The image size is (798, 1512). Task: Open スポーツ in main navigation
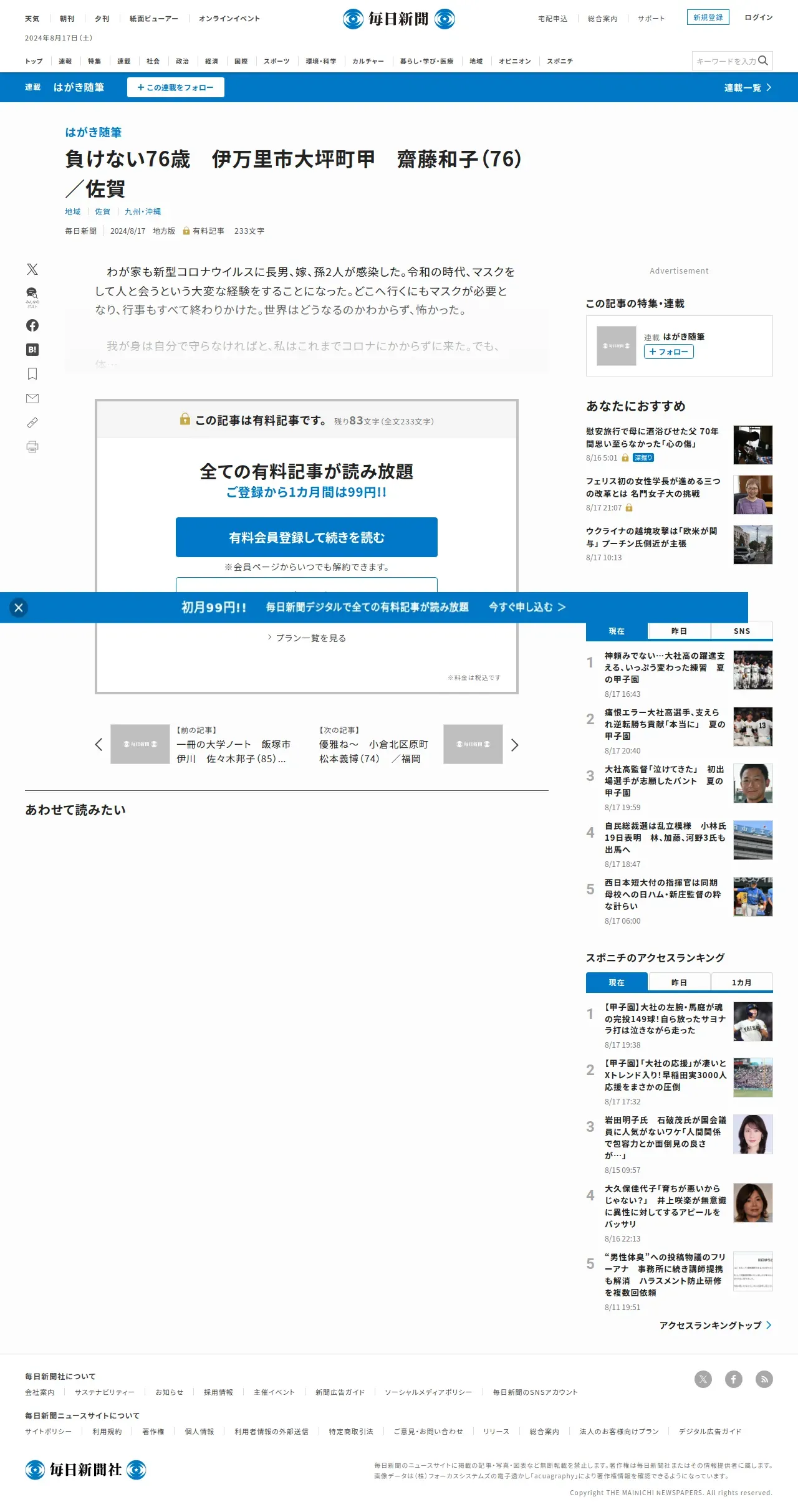(x=277, y=61)
